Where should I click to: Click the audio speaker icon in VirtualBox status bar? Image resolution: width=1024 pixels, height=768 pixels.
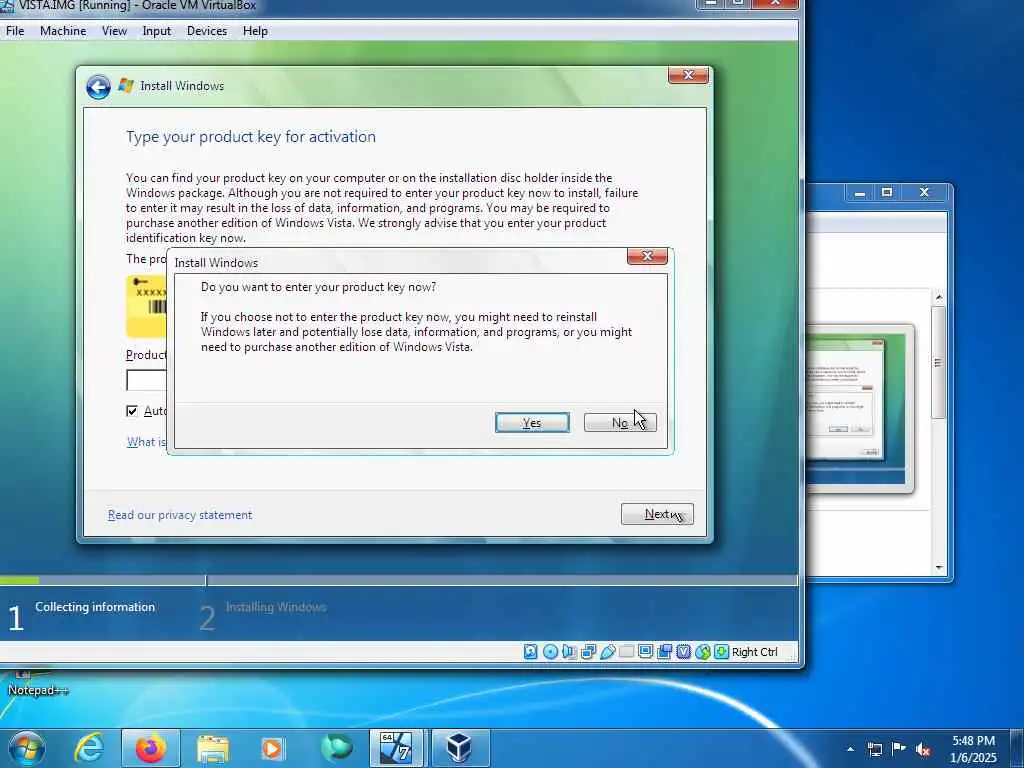tap(569, 652)
